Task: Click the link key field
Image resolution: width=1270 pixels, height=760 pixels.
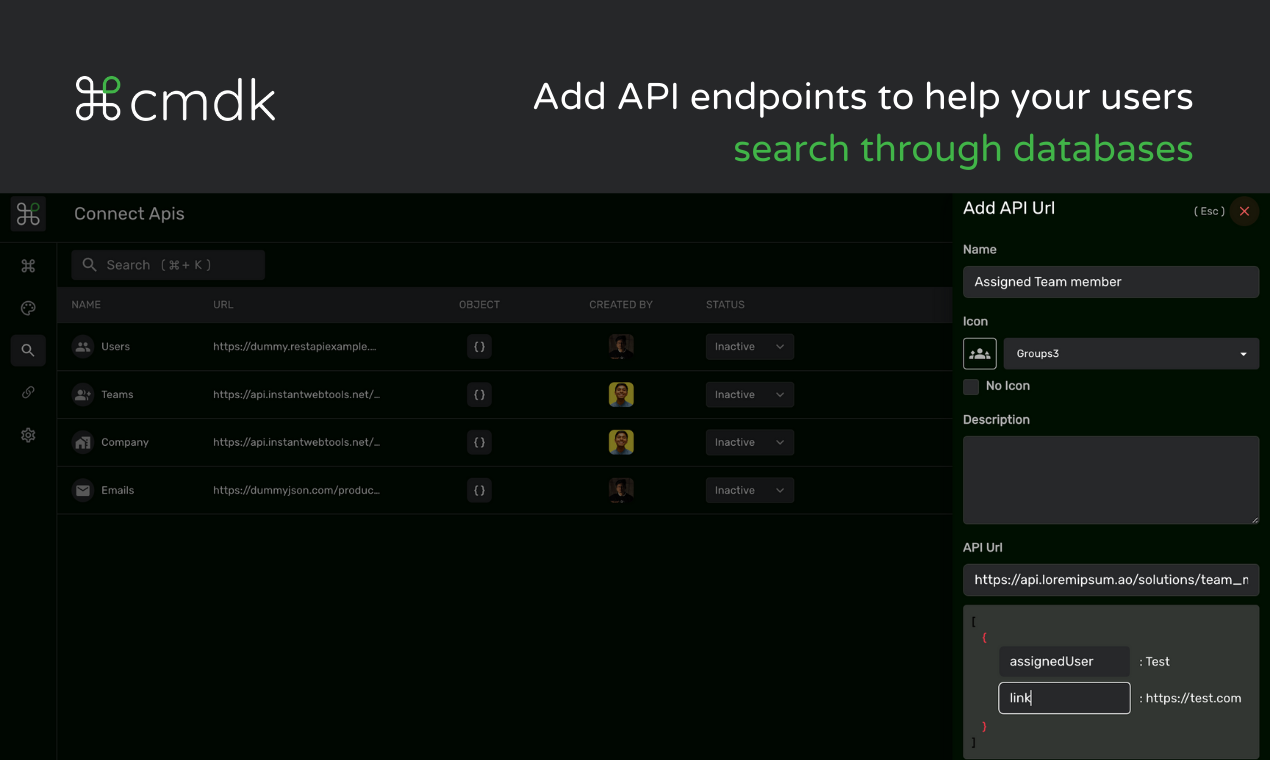Action: [1064, 698]
